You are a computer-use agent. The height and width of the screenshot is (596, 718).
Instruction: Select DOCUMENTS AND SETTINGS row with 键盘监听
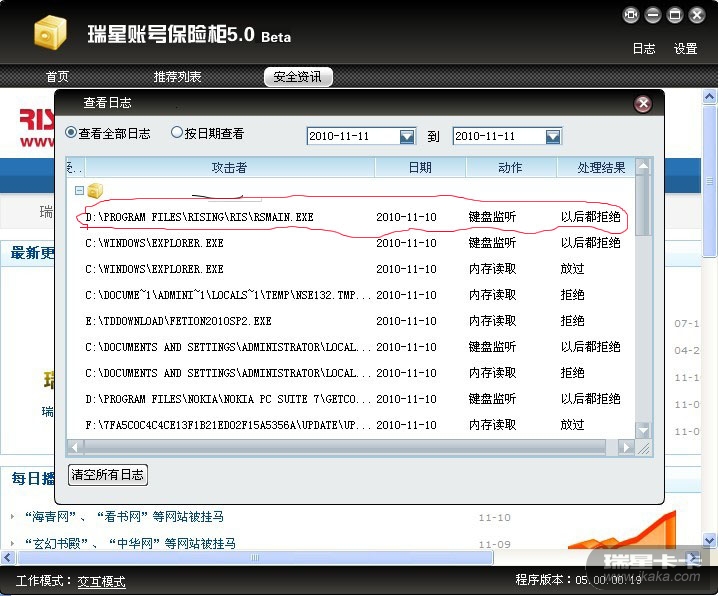click(350, 347)
